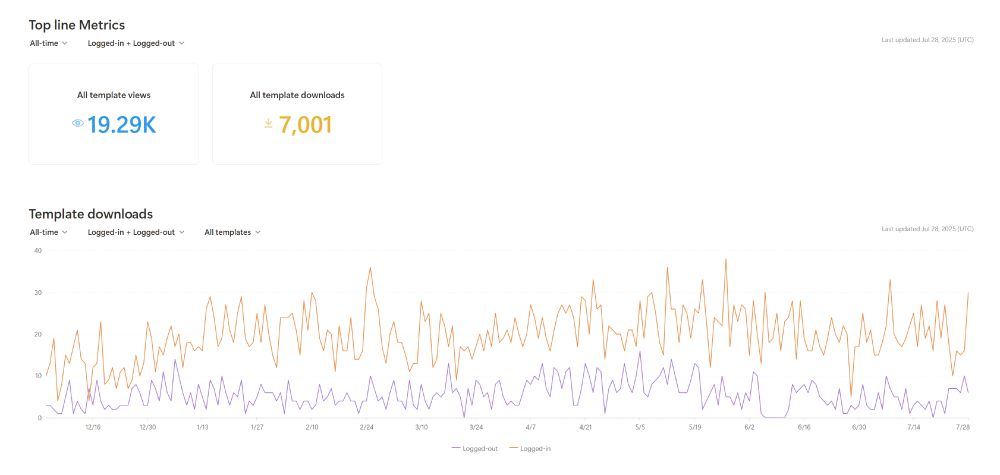This screenshot has width=1000, height=475.
Task: Toggle the Logged-out legend entry
Action: coord(474,448)
